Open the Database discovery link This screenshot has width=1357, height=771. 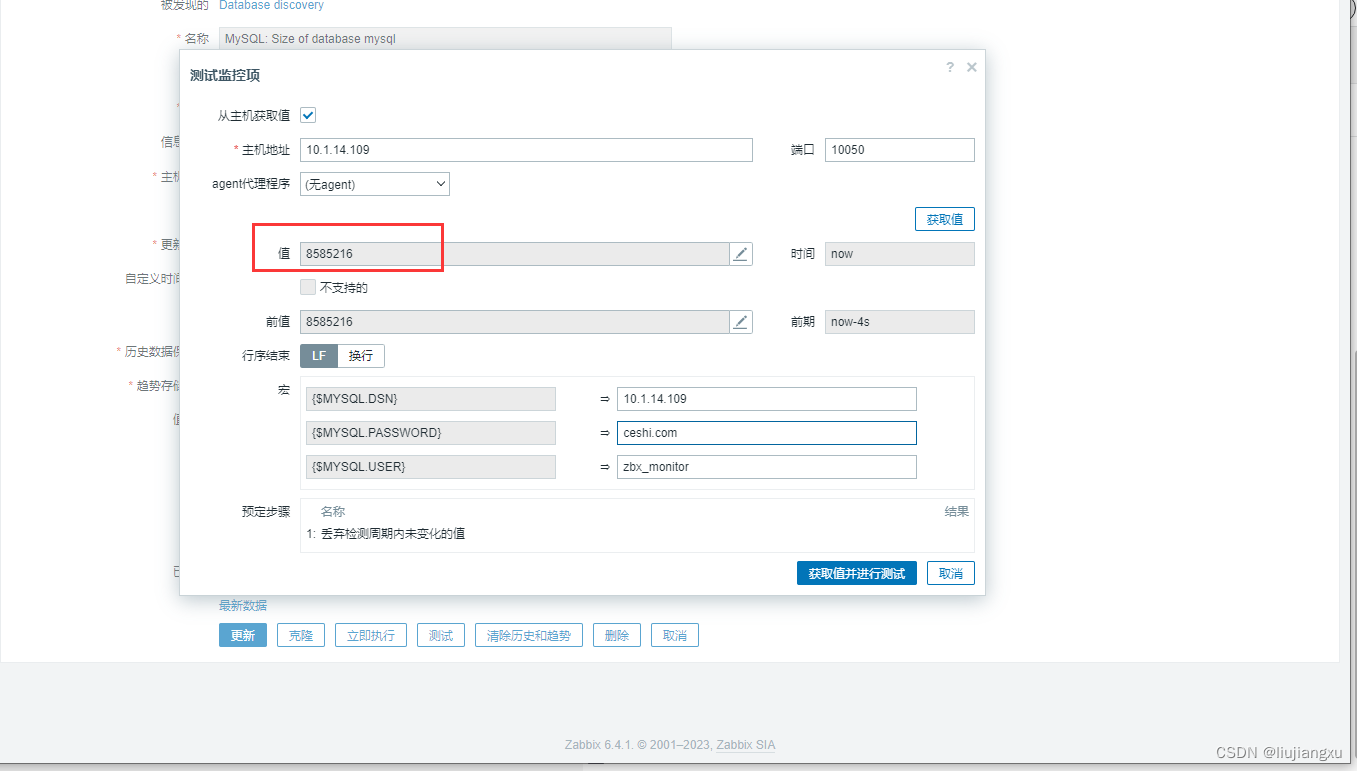click(x=271, y=5)
